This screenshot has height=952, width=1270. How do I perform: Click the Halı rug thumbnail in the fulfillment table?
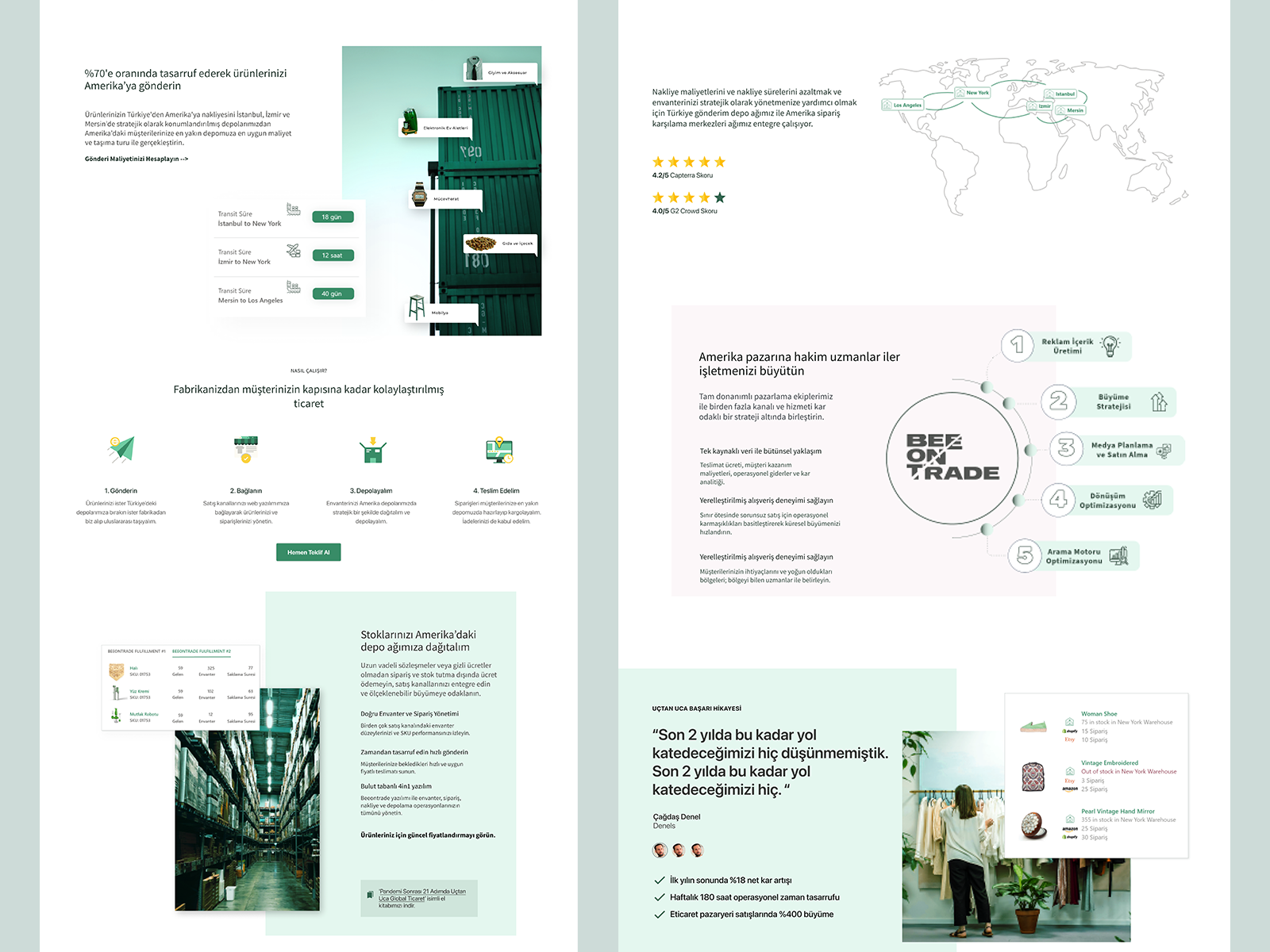tap(117, 671)
